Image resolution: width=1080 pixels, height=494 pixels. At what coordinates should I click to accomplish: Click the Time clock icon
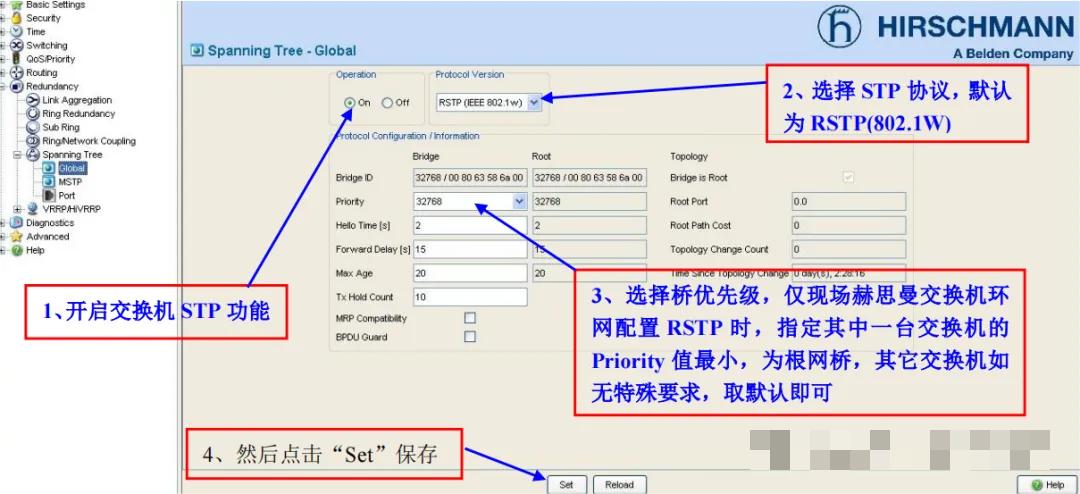[17, 32]
